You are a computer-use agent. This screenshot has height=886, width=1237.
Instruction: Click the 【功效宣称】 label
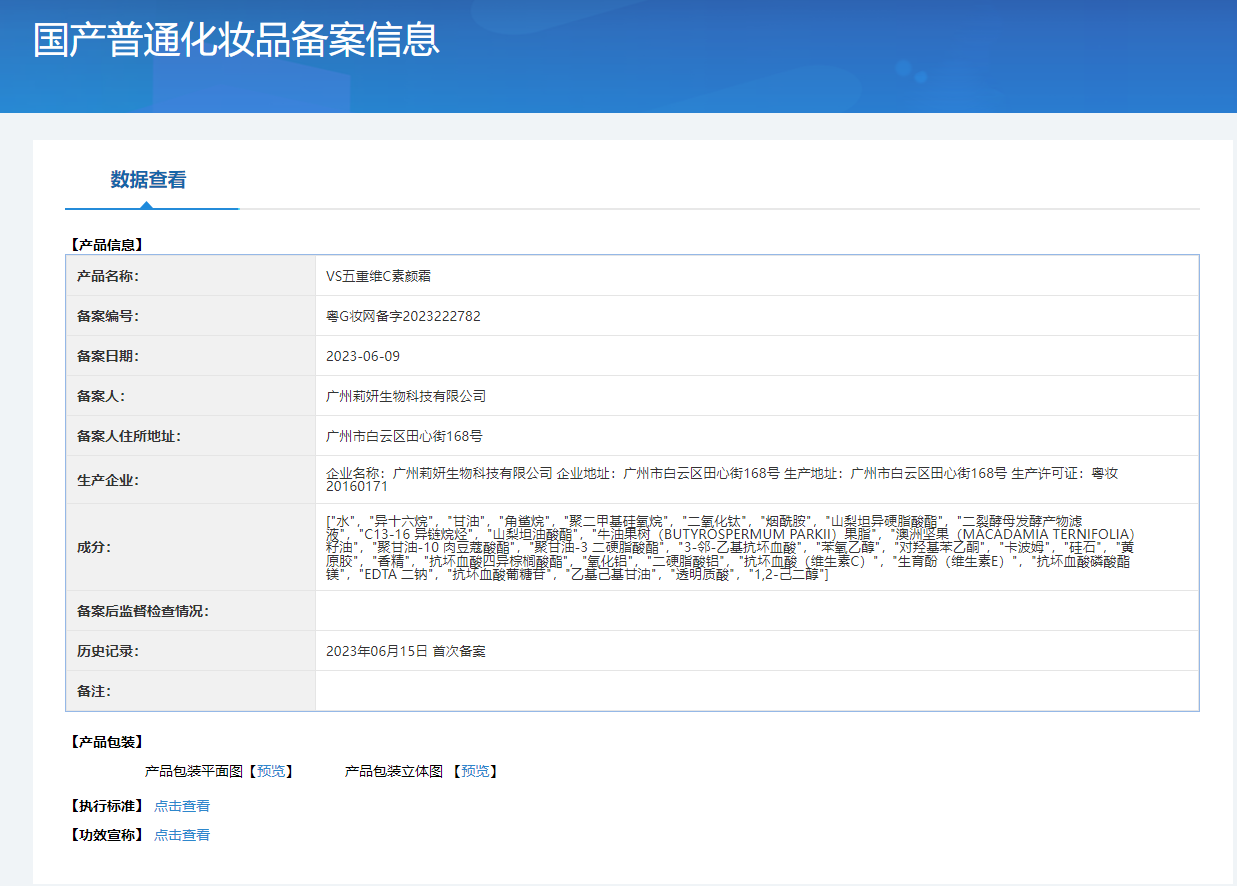point(107,835)
